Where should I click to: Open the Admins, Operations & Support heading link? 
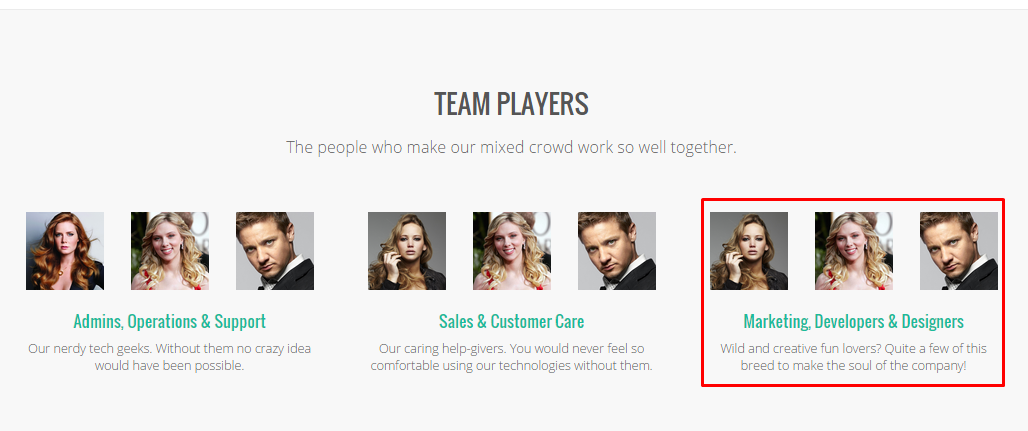coord(170,321)
